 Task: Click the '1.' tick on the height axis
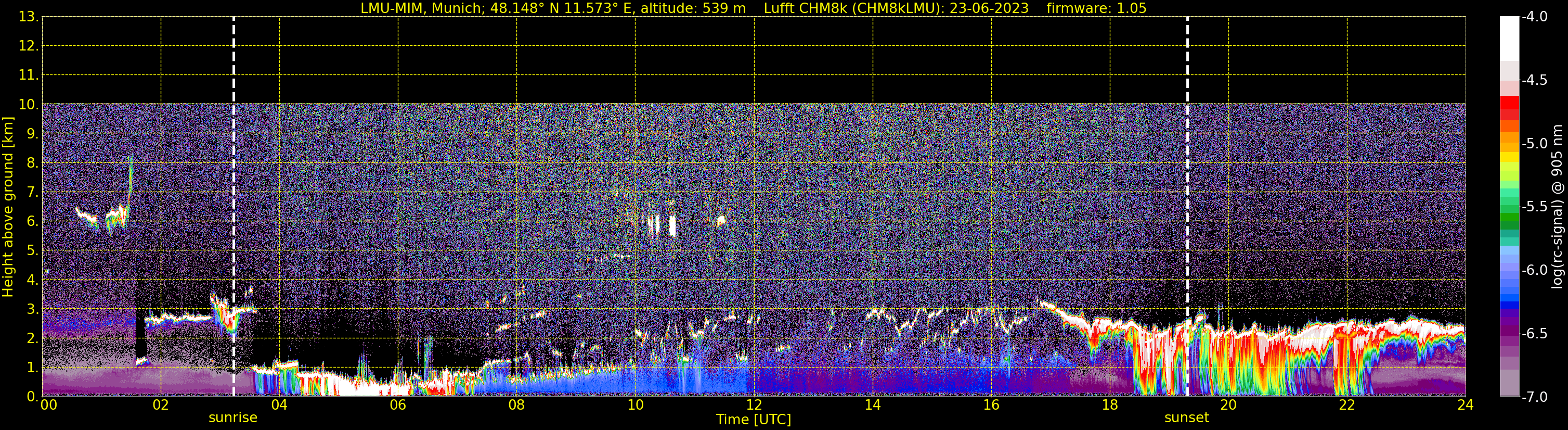pyautogui.click(x=33, y=368)
